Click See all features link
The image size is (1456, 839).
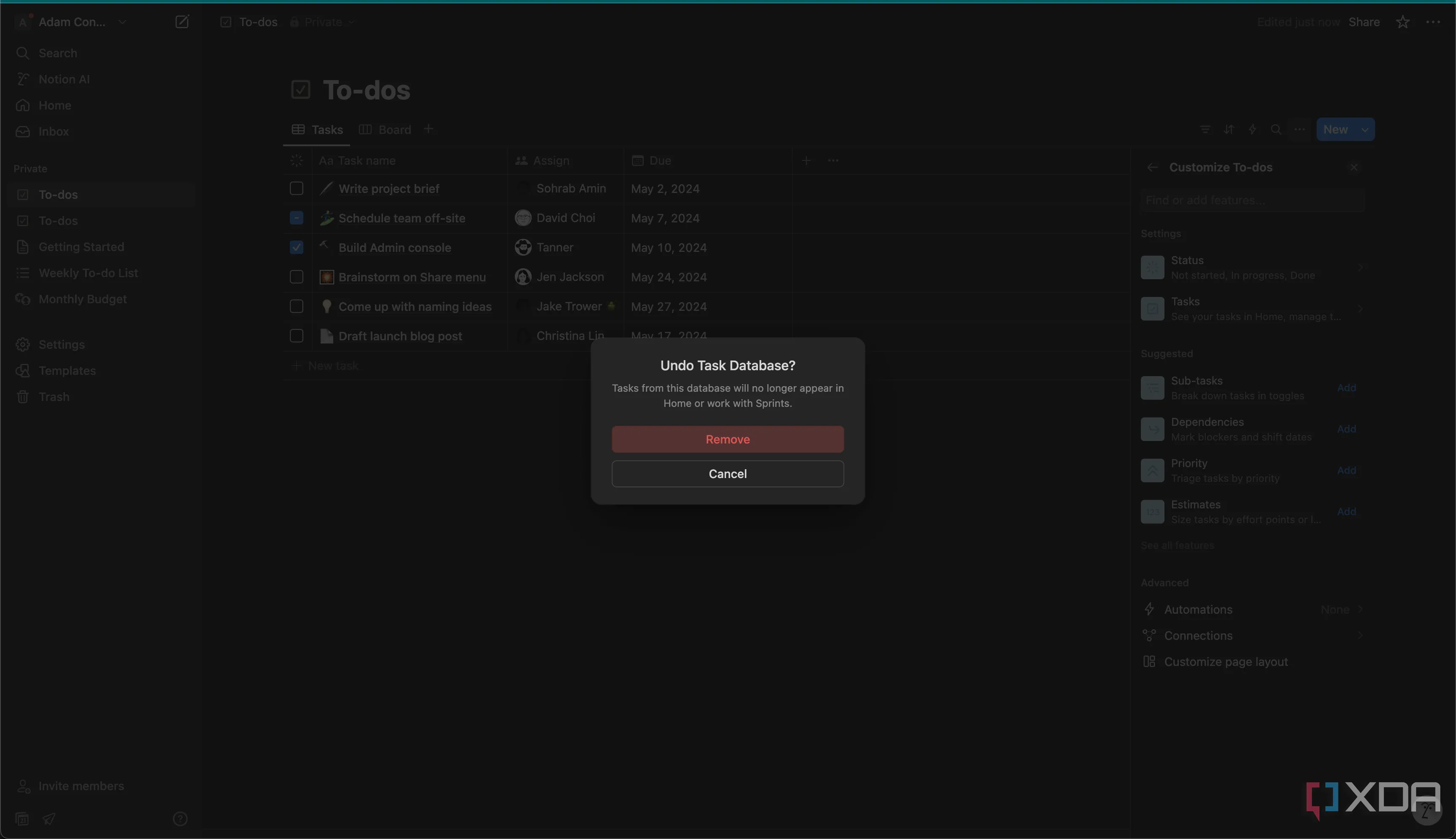[1177, 545]
